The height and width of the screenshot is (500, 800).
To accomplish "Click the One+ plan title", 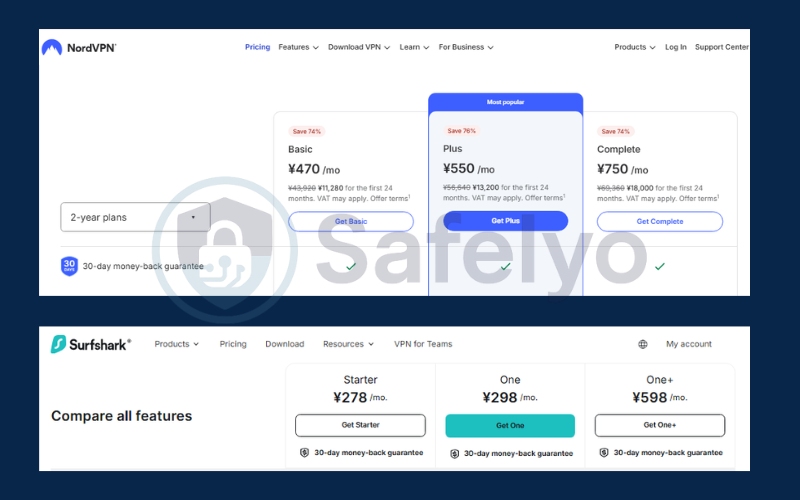I will point(660,380).
